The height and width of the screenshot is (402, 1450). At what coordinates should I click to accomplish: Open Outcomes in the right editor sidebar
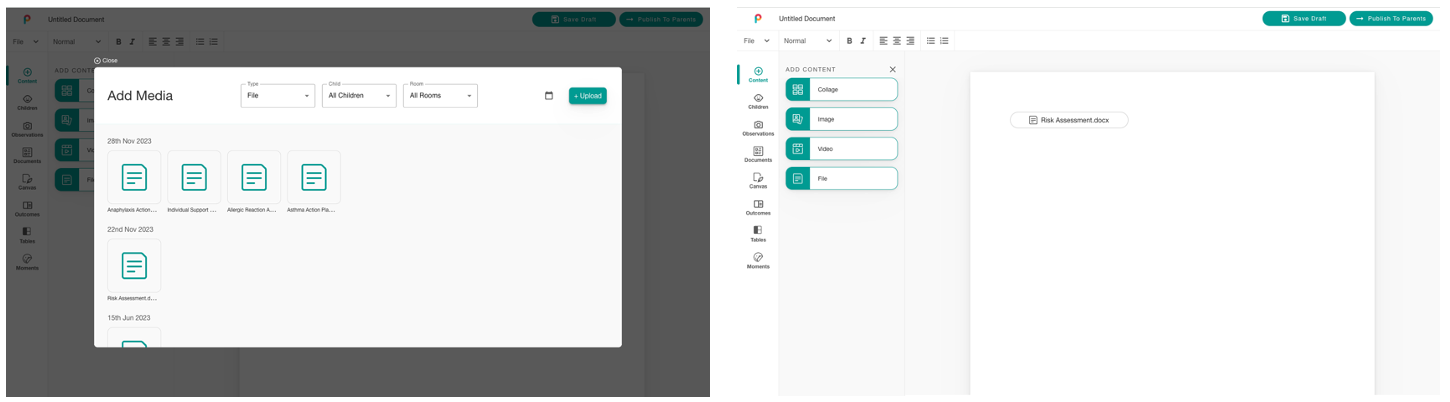click(758, 207)
